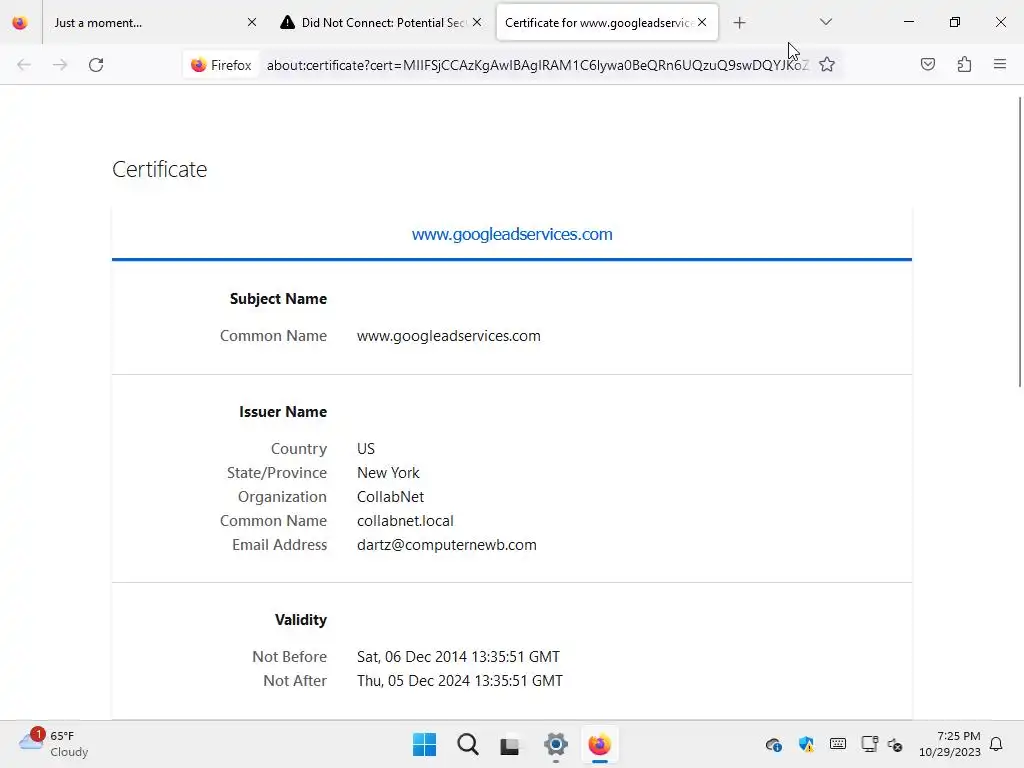
Task: Open a new tab with plus icon
Action: 739,23
